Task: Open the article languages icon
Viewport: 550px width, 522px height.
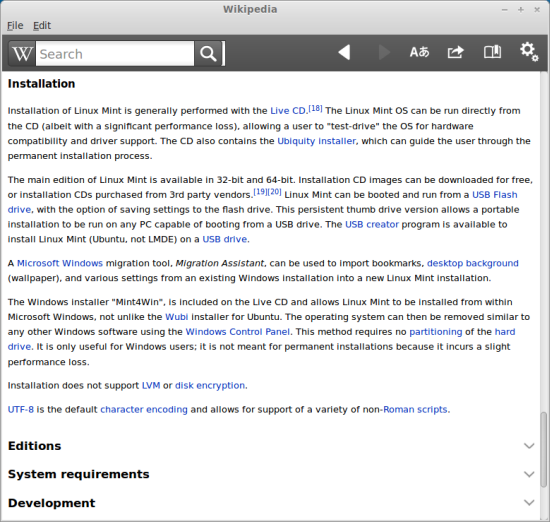Action: (420, 52)
